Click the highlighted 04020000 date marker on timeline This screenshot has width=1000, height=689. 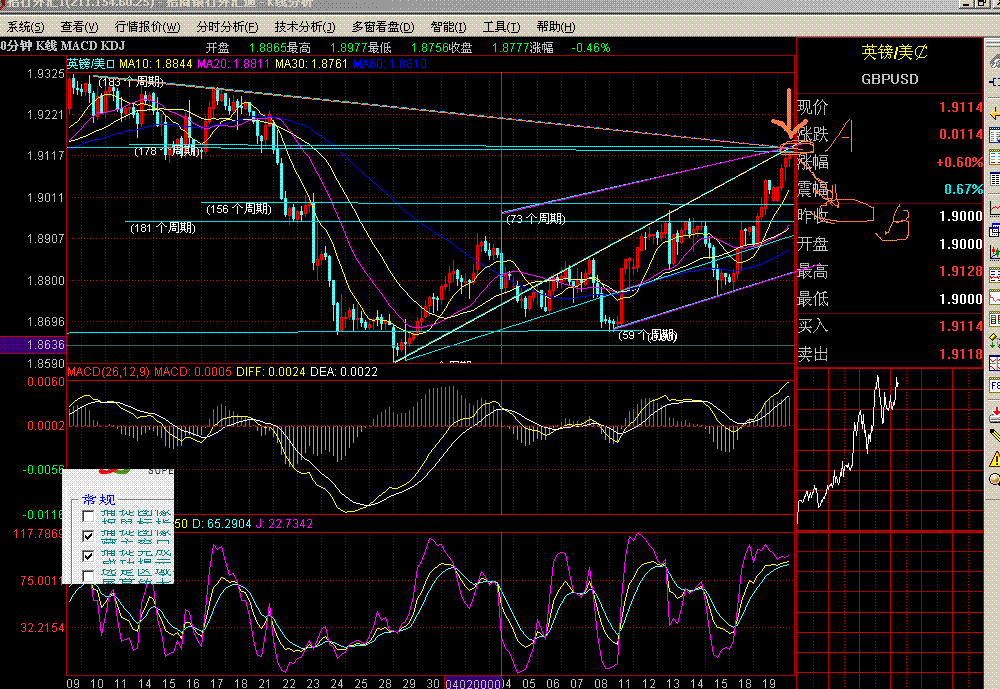[x=473, y=683]
